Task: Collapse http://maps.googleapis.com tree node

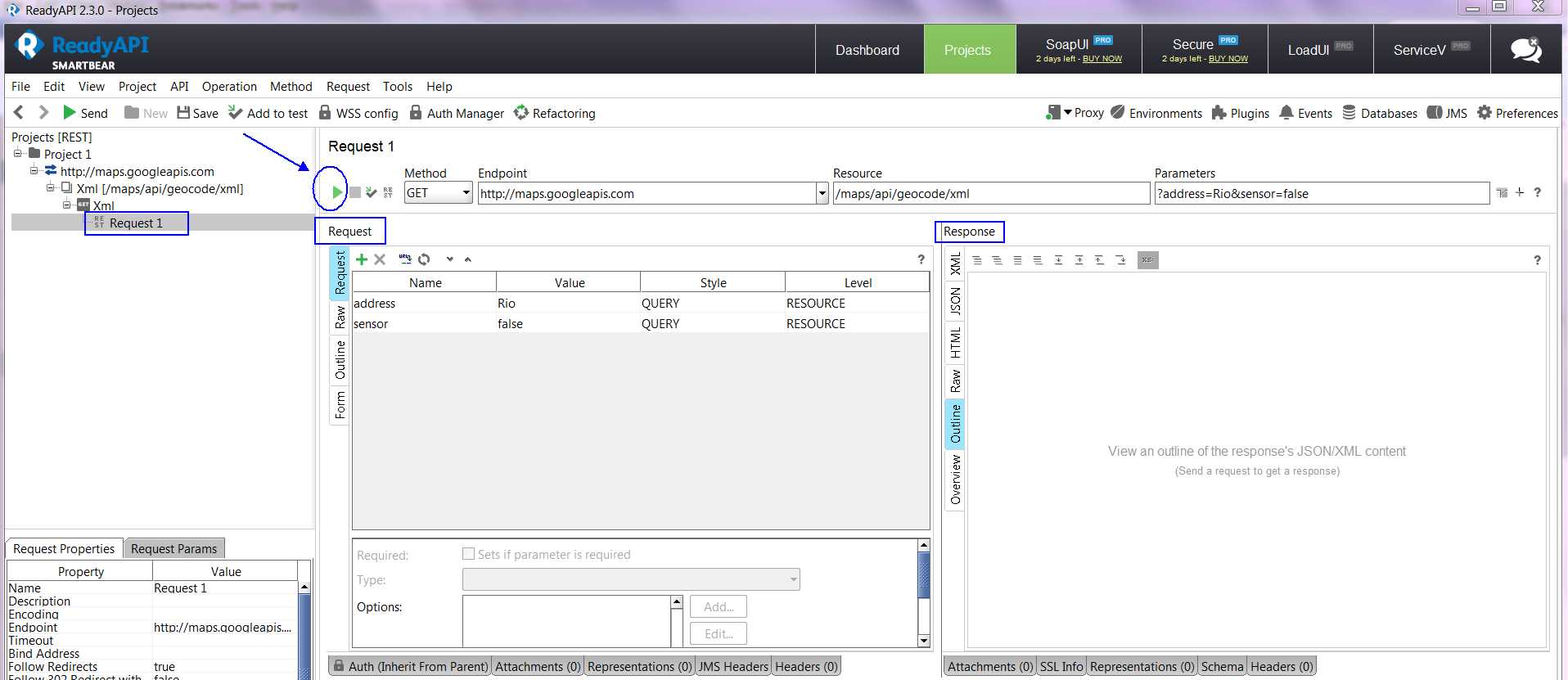Action: pyautogui.click(x=34, y=170)
